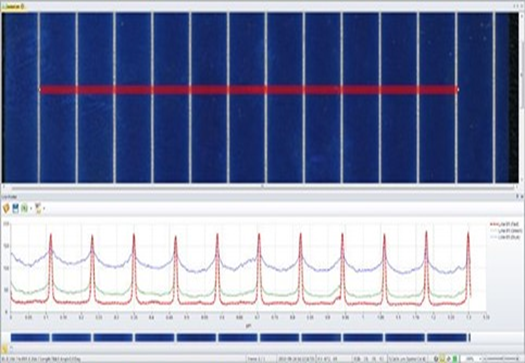Screen dimensions: 525x363
Task: Open the zoom percentage dropdown in the status bar
Action: [480, 359]
